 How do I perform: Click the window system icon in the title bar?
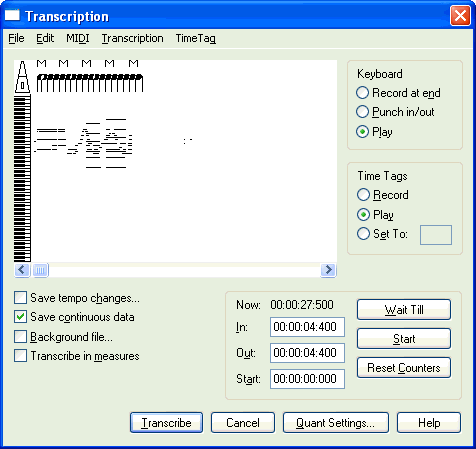12,16
